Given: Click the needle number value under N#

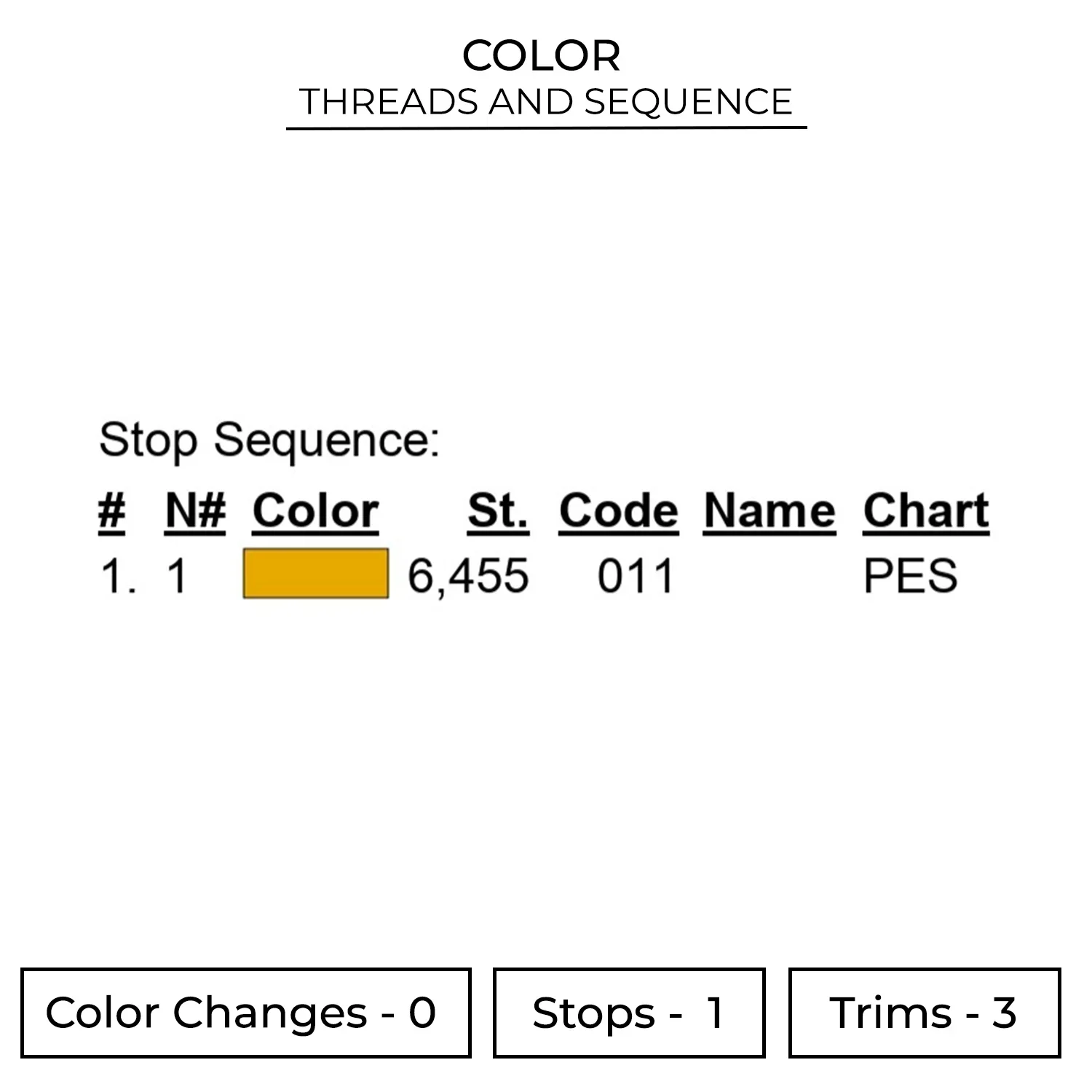Looking at the screenshot, I should 177,577.
